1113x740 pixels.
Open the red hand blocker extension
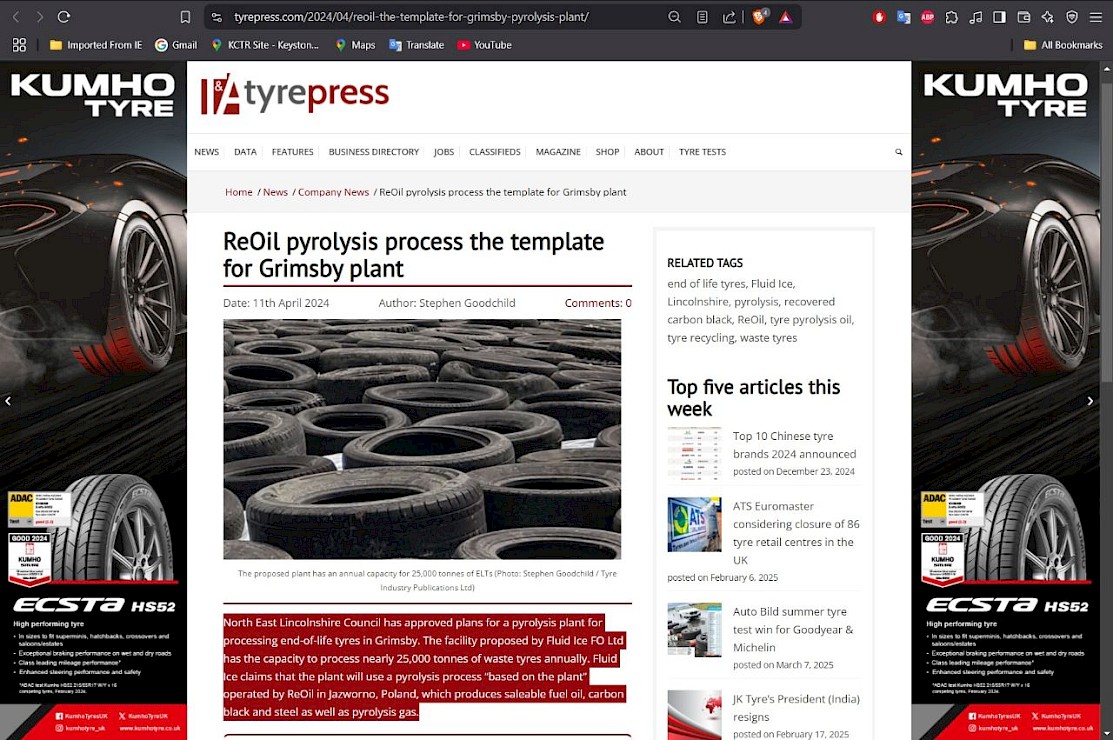click(x=879, y=17)
